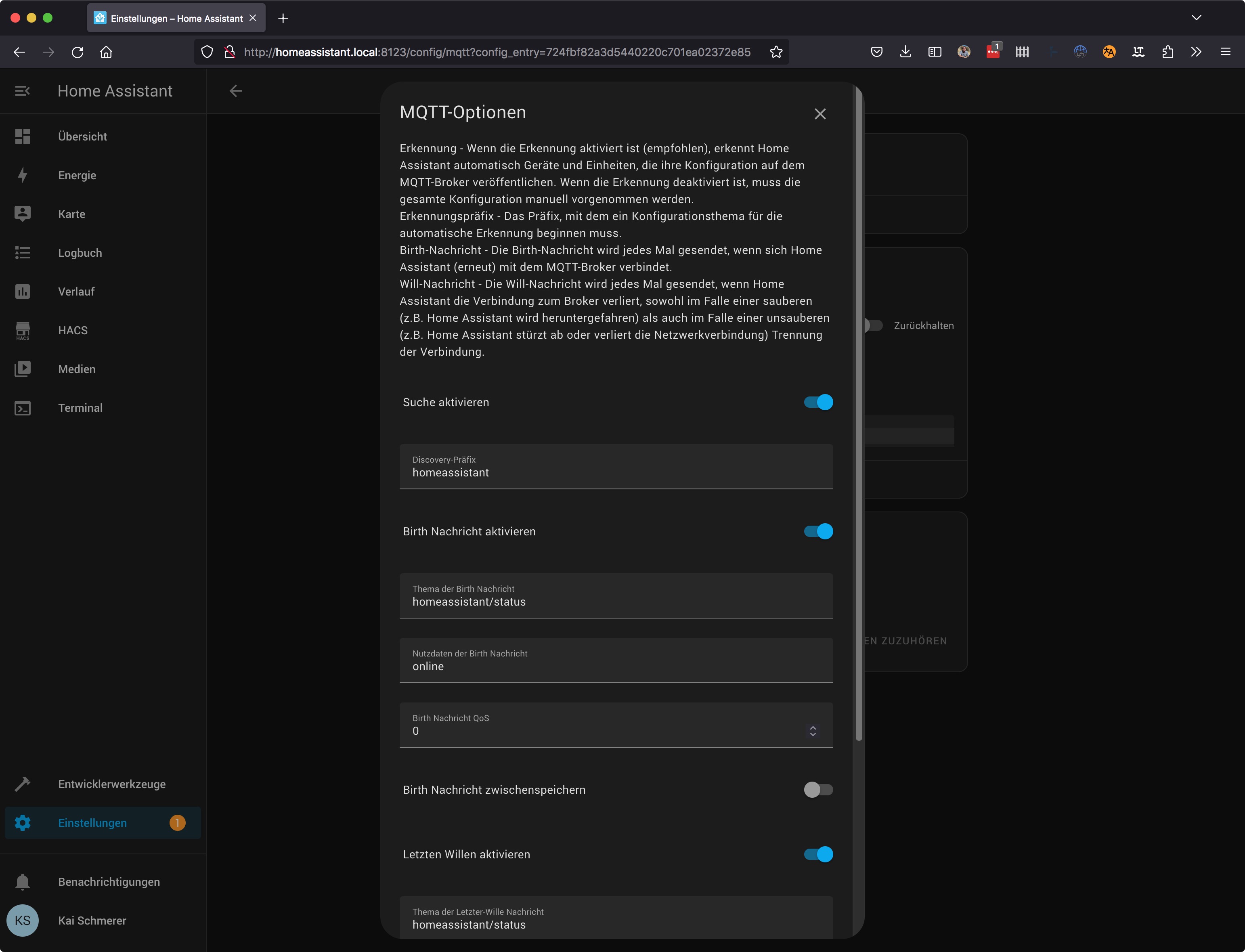Enable Birth Nachricht zwischenspeichern switch
This screenshot has width=1245, height=952.
pyautogui.click(x=818, y=790)
